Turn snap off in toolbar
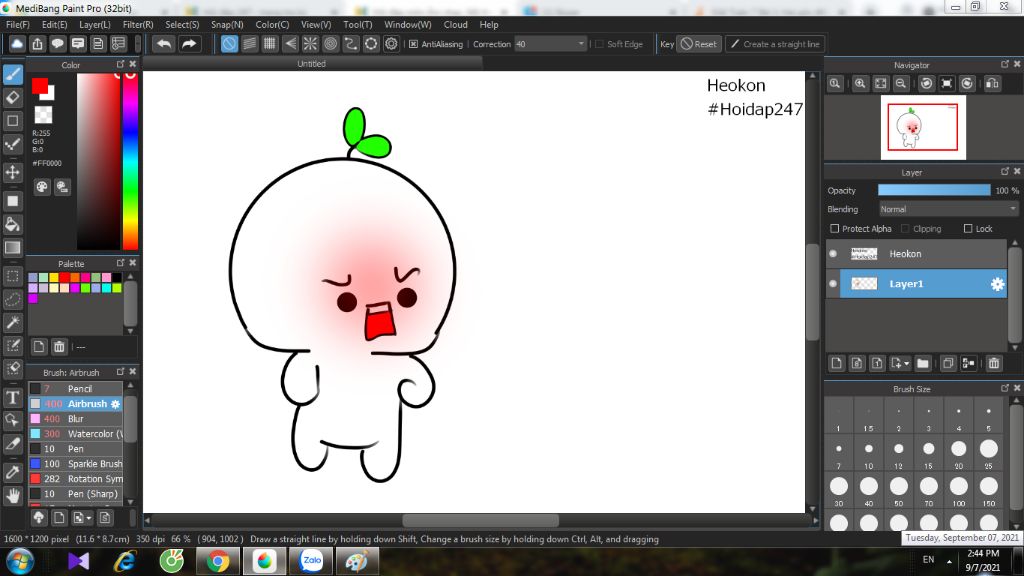The height and width of the screenshot is (576, 1024). tap(229, 44)
